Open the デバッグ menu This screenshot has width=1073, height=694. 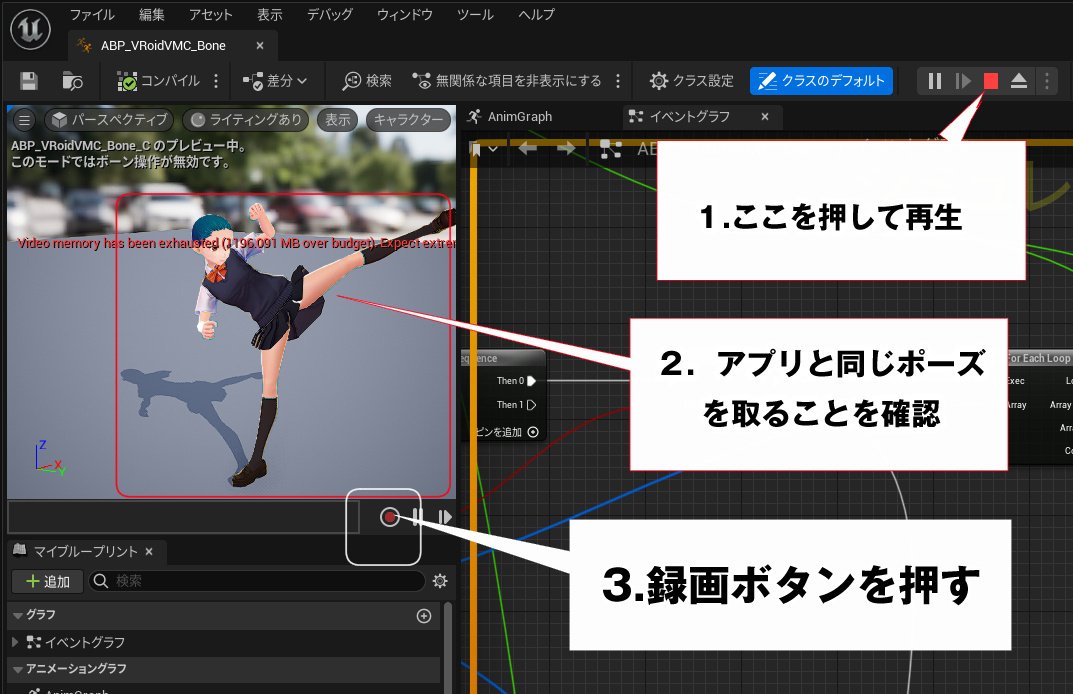coord(329,14)
